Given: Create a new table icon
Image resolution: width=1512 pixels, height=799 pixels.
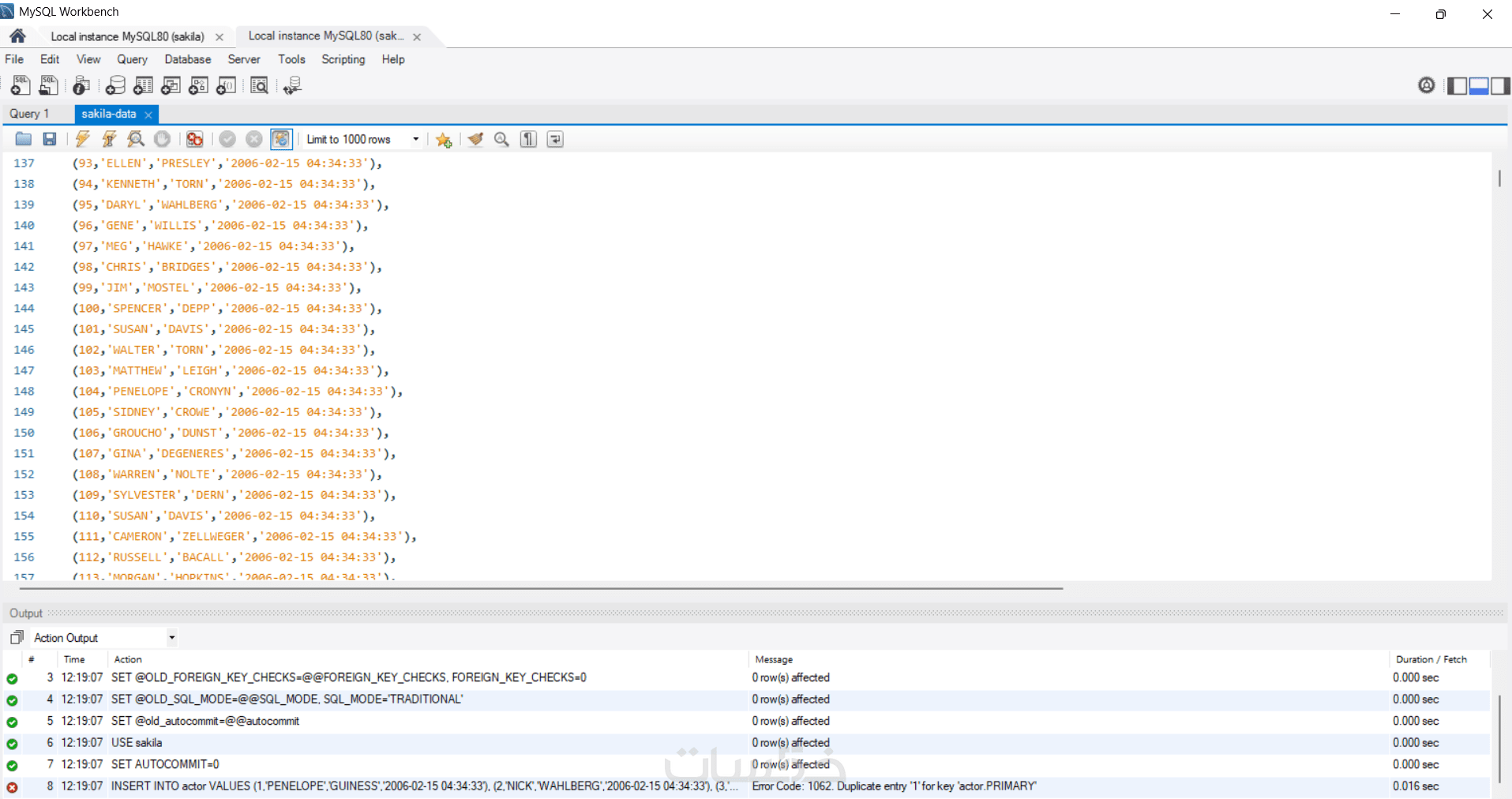Looking at the screenshot, I should point(143,85).
